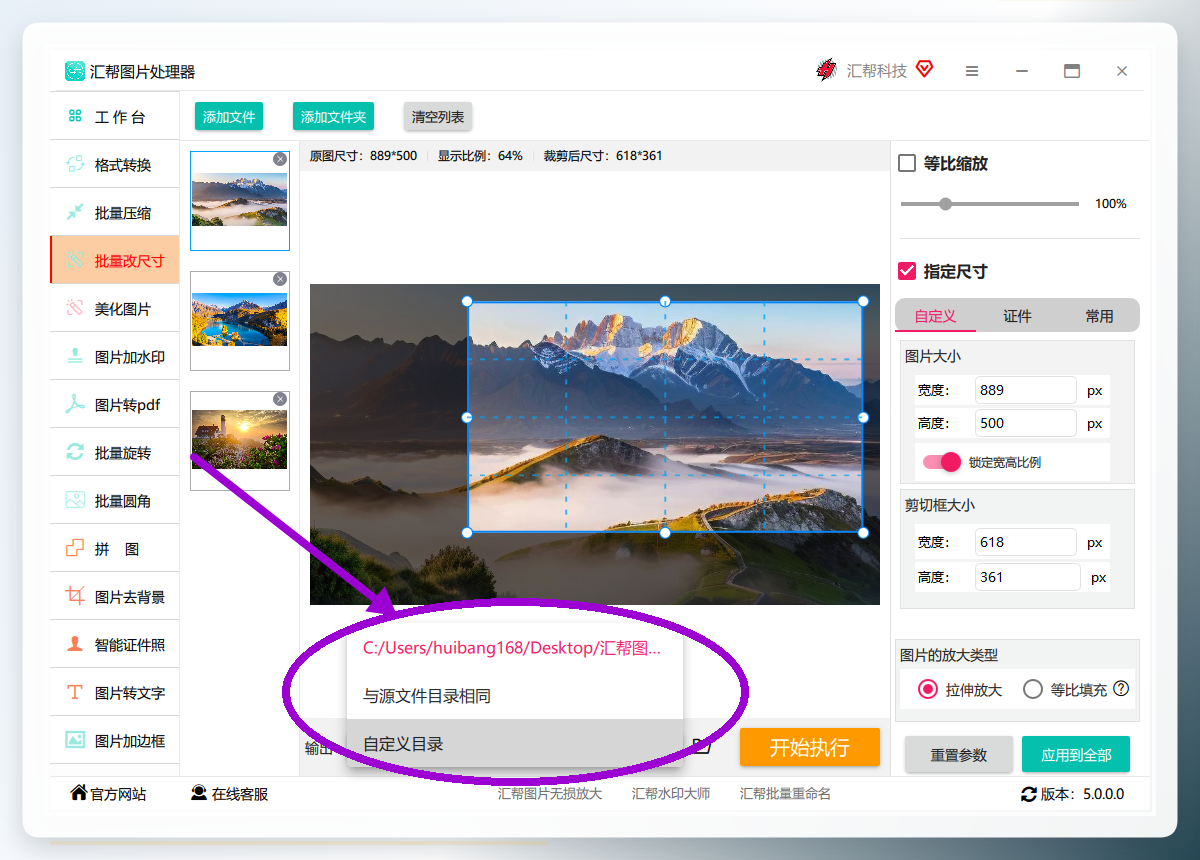Select 拉伸放大 radio button
Image resolution: width=1200 pixels, height=860 pixels.
click(x=928, y=689)
